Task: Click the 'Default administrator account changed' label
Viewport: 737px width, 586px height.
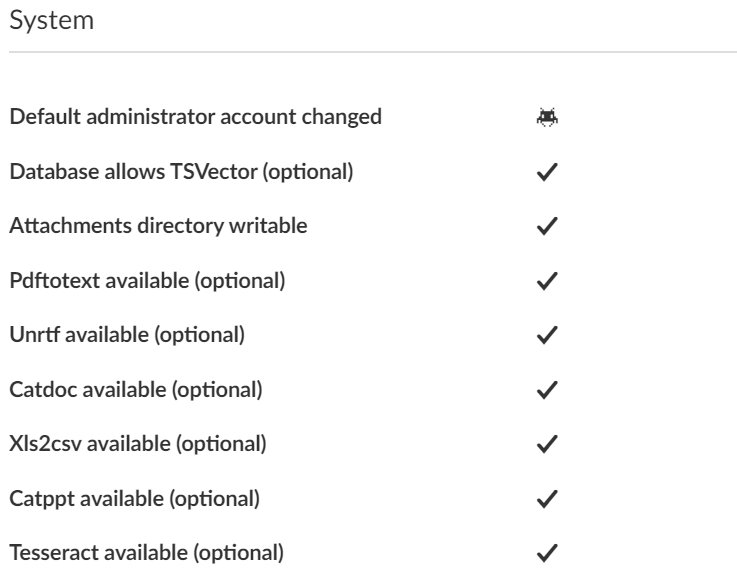Action: click(196, 117)
